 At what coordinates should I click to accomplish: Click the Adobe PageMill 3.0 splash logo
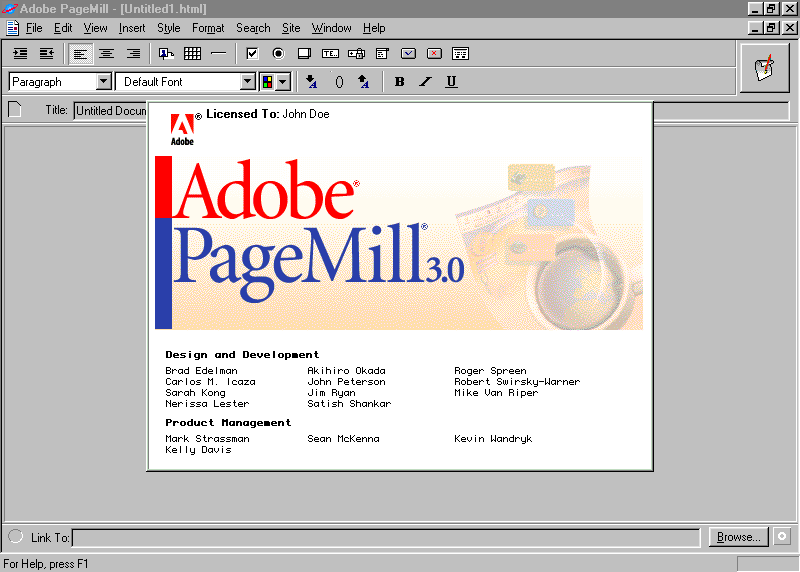[x=398, y=243]
